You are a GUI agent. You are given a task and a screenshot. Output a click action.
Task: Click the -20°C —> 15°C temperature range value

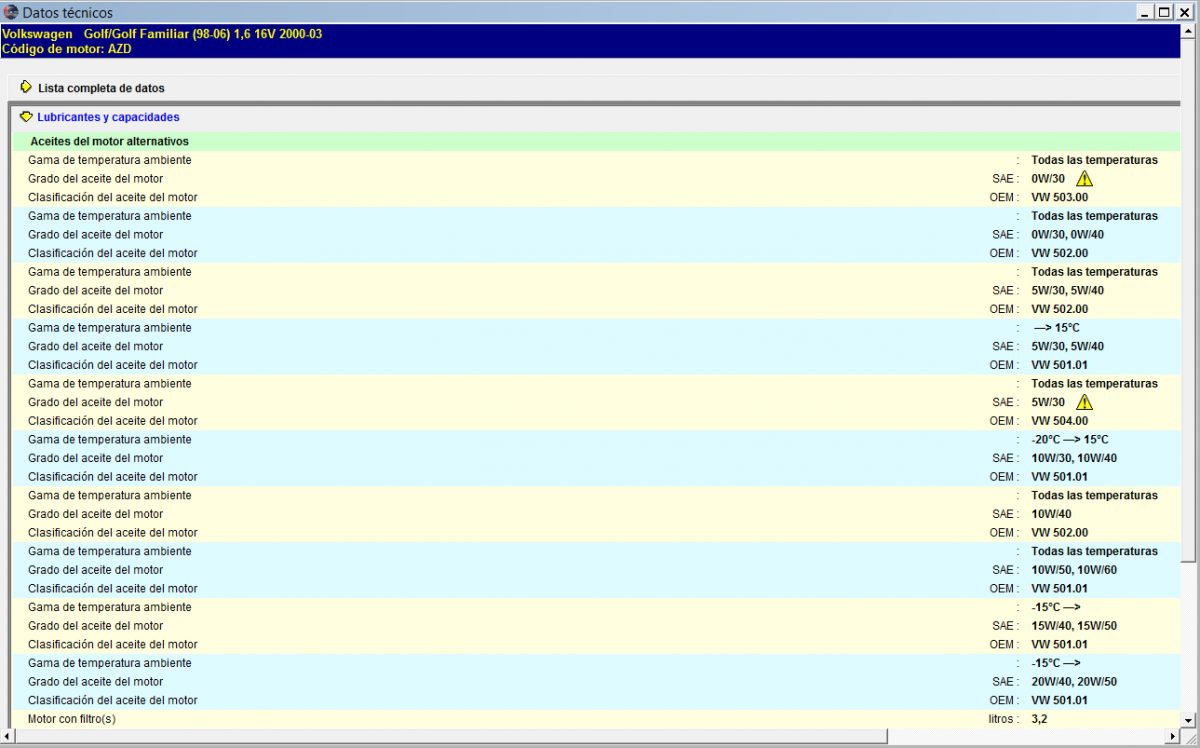click(x=1069, y=440)
